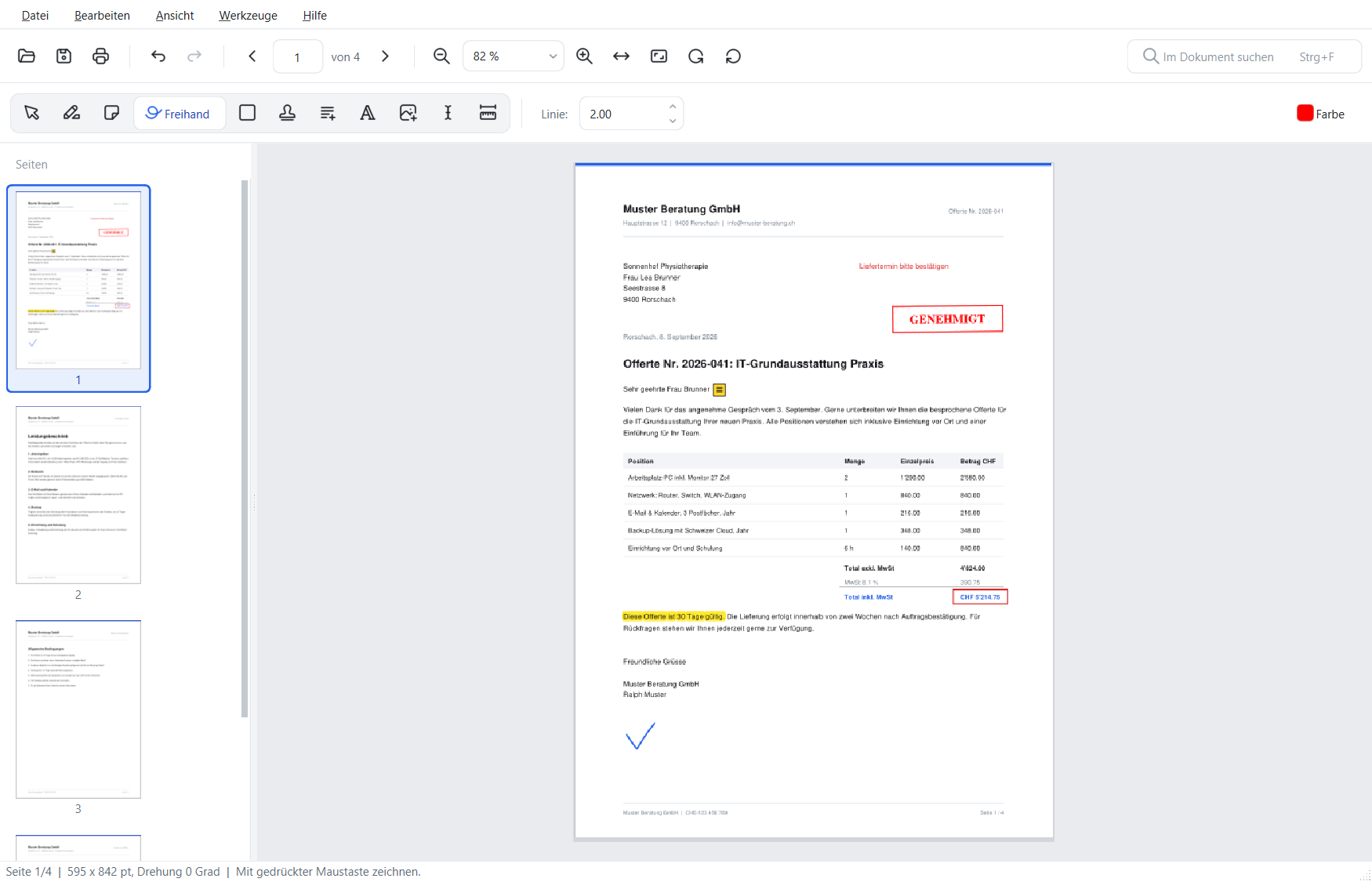The height and width of the screenshot is (882, 1372).
Task: Open the Werkzeuge menu
Action: (x=248, y=15)
